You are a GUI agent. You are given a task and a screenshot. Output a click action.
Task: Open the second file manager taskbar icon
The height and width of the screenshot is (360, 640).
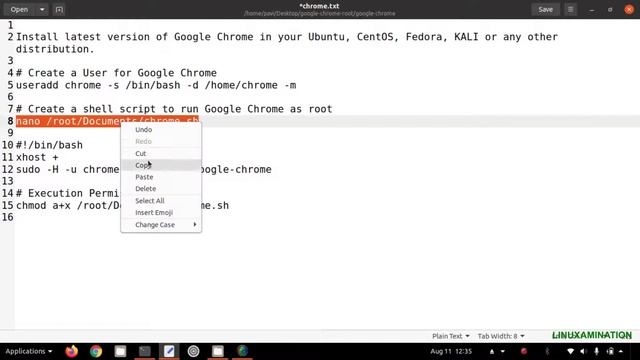(x=218, y=351)
